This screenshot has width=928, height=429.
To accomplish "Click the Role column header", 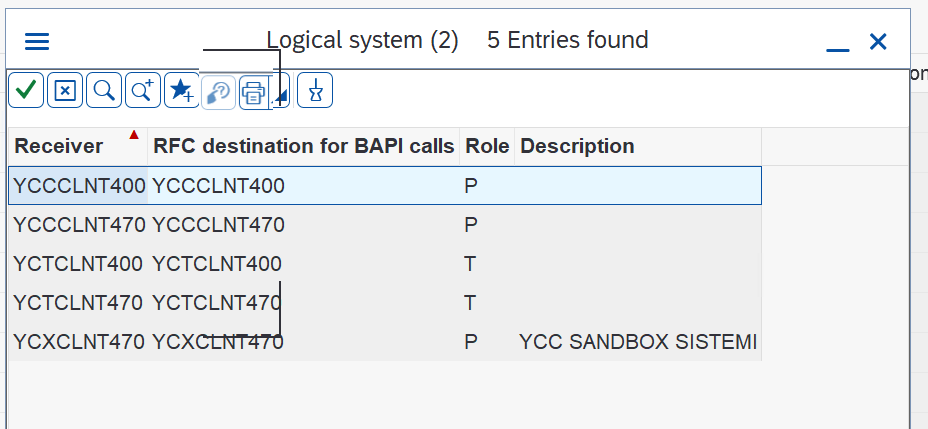I will tap(487, 146).
